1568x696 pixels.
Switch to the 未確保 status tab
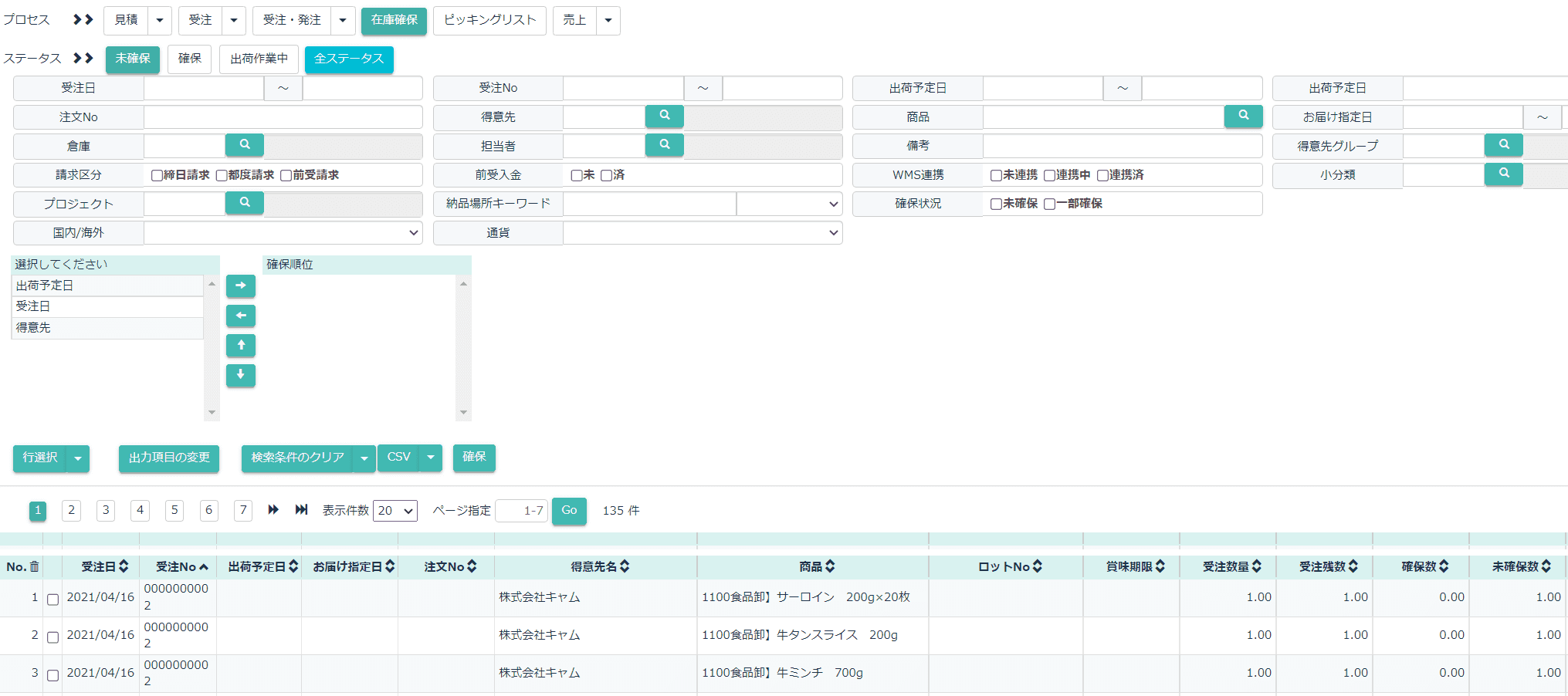coord(133,59)
